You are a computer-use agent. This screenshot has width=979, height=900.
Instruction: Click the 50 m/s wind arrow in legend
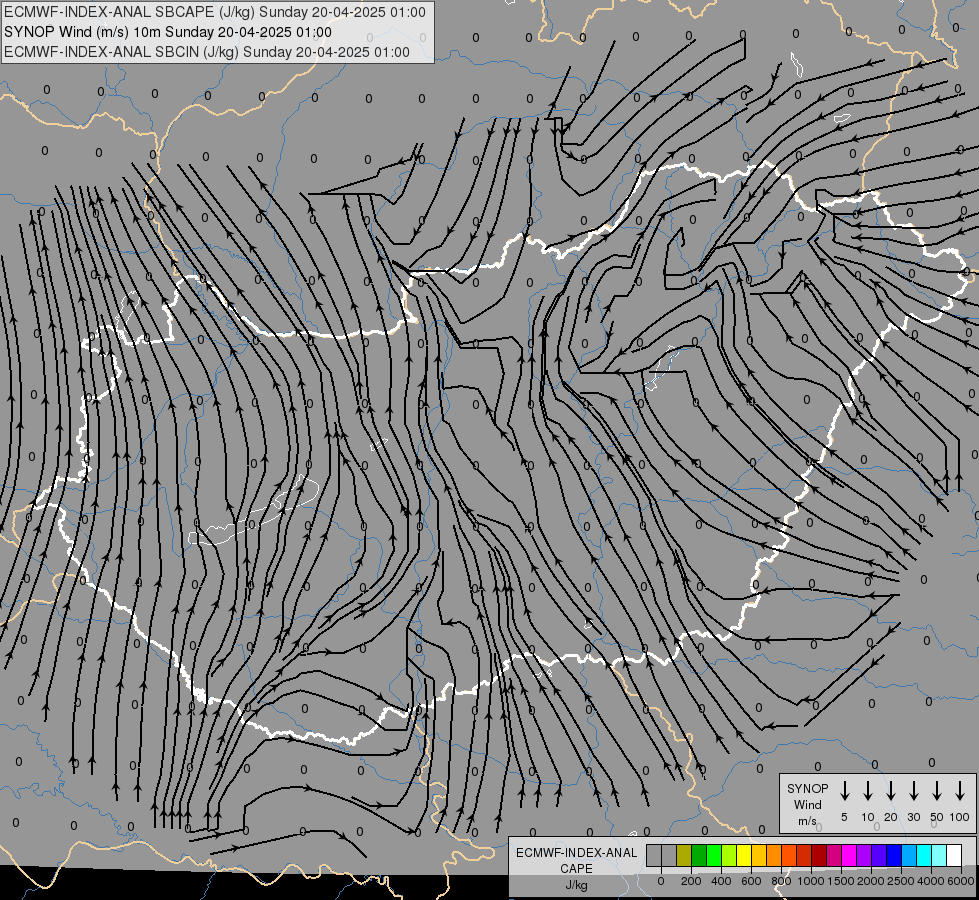tap(937, 791)
